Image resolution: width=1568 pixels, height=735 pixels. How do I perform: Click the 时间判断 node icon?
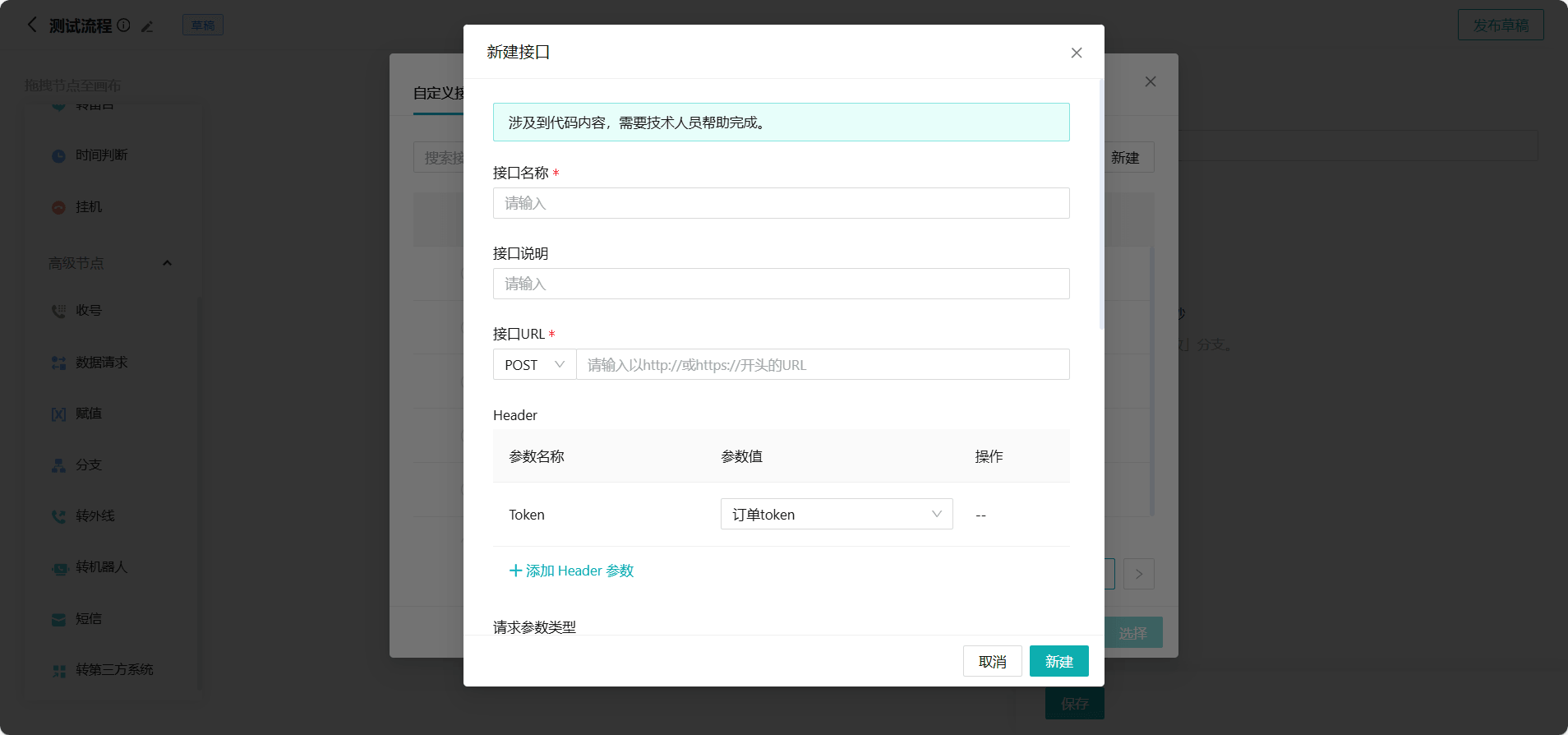[58, 155]
